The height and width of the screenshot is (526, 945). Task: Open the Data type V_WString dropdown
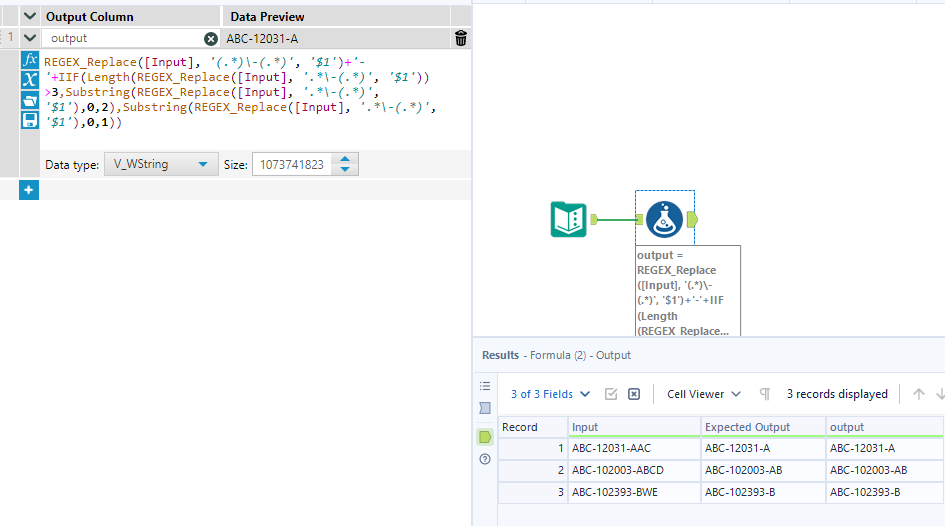tap(161, 164)
